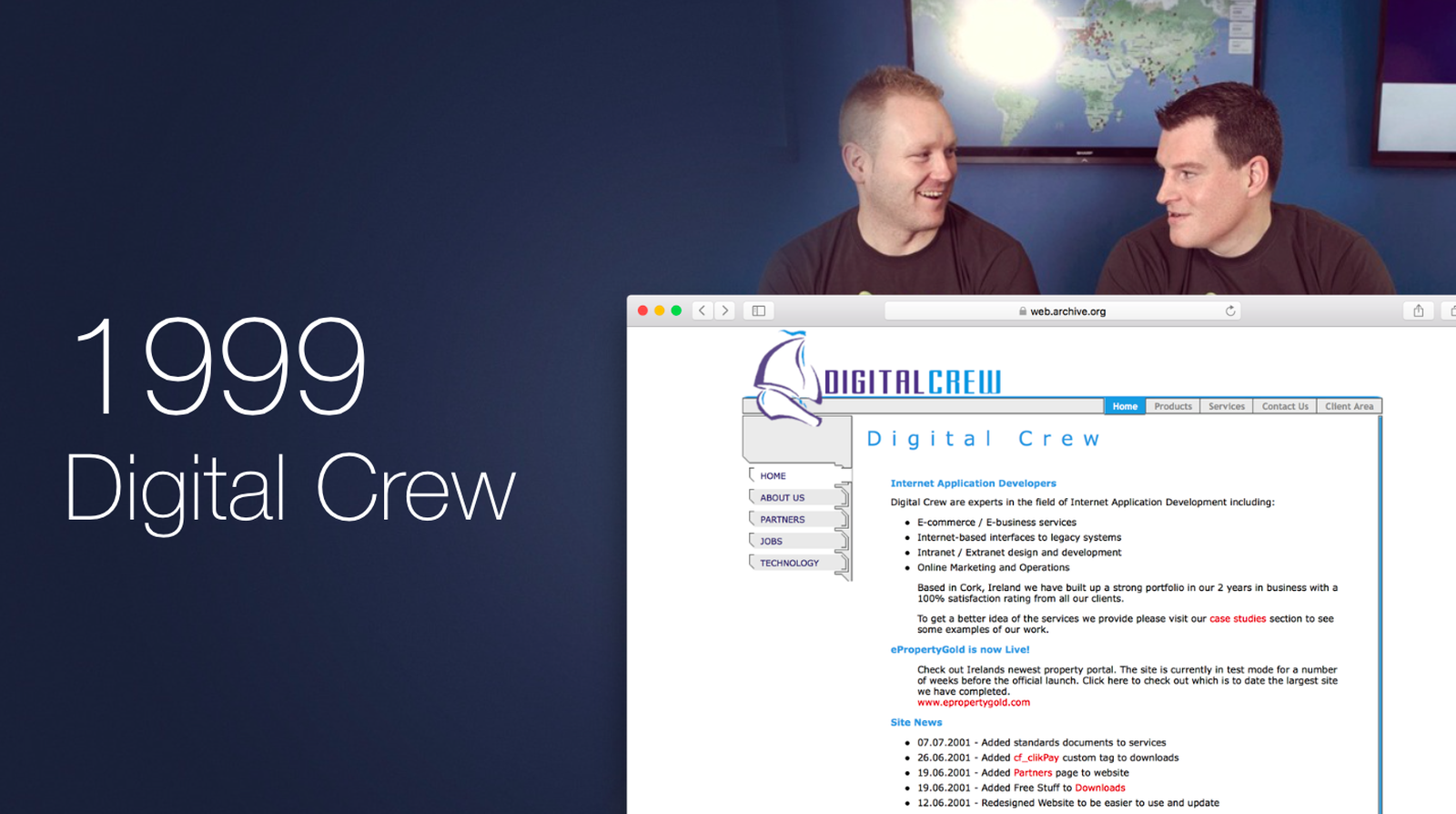This screenshot has height=814, width=1456.
Task: Minimize Safari with the yellow button
Action: tap(660, 310)
